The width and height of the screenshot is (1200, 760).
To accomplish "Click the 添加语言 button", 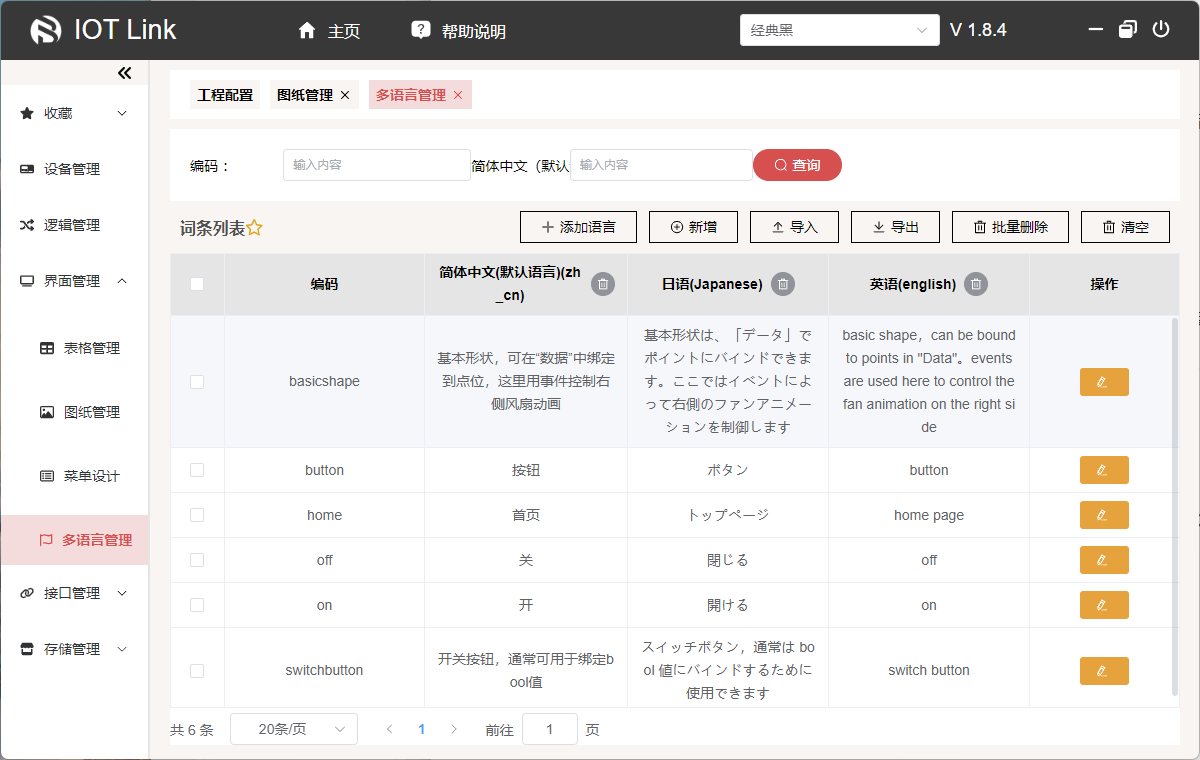I will click(578, 227).
